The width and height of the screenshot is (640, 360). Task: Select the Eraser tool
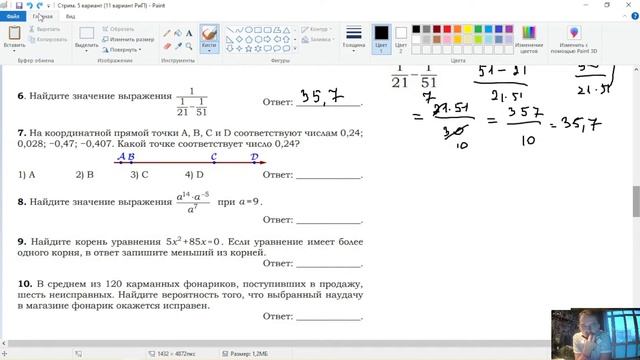(167, 46)
